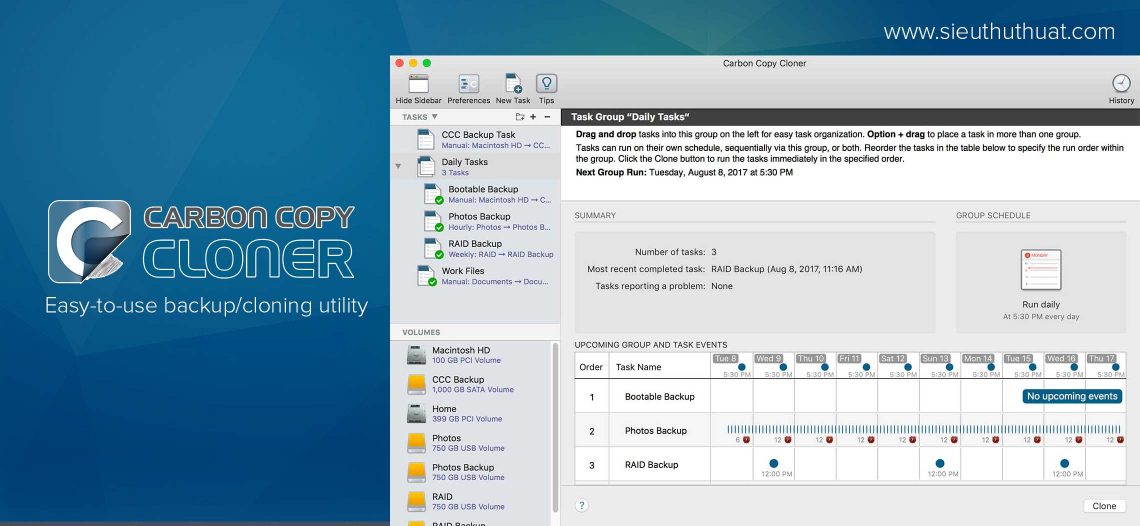Viewport: 1140px width, 526px height.
Task: Open the History clock icon
Action: pos(1121,83)
